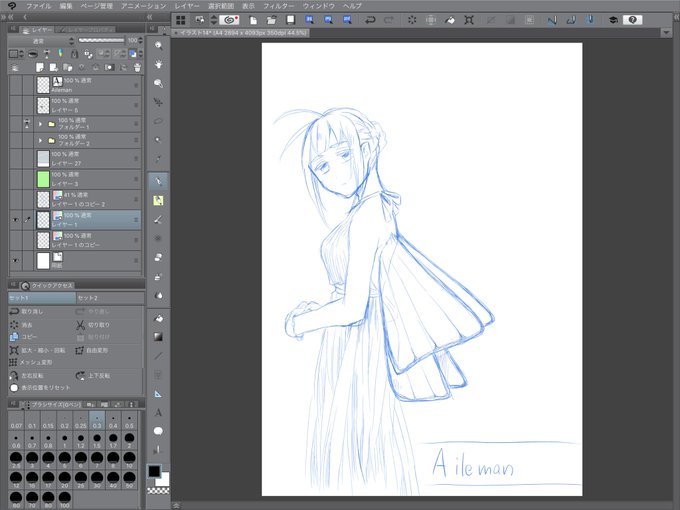This screenshot has width=680, height=510.
Task: Open the layer color dropdown arrows
Action: click(140, 54)
